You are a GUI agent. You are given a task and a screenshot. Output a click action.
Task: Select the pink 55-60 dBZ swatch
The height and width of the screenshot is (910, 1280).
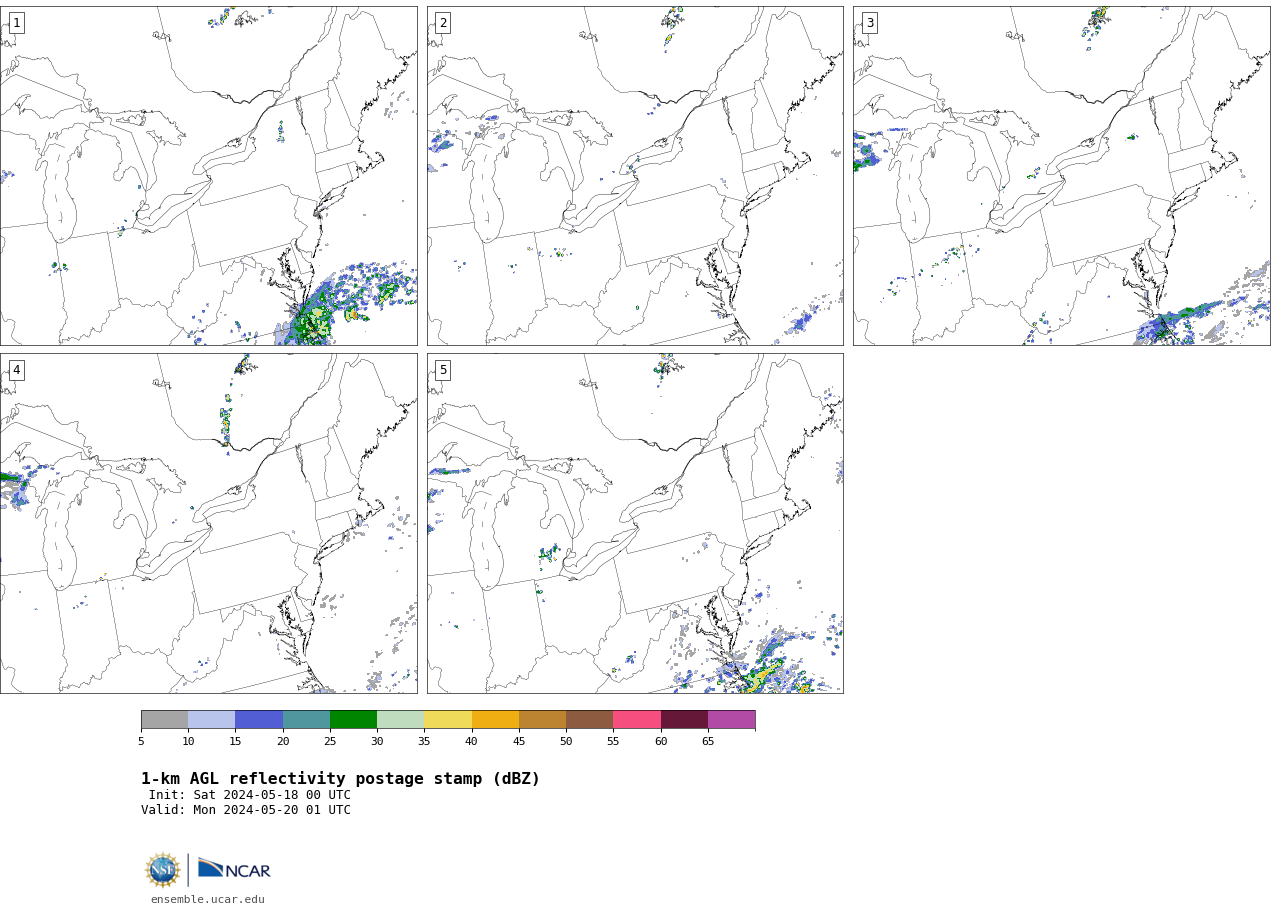tap(637, 720)
